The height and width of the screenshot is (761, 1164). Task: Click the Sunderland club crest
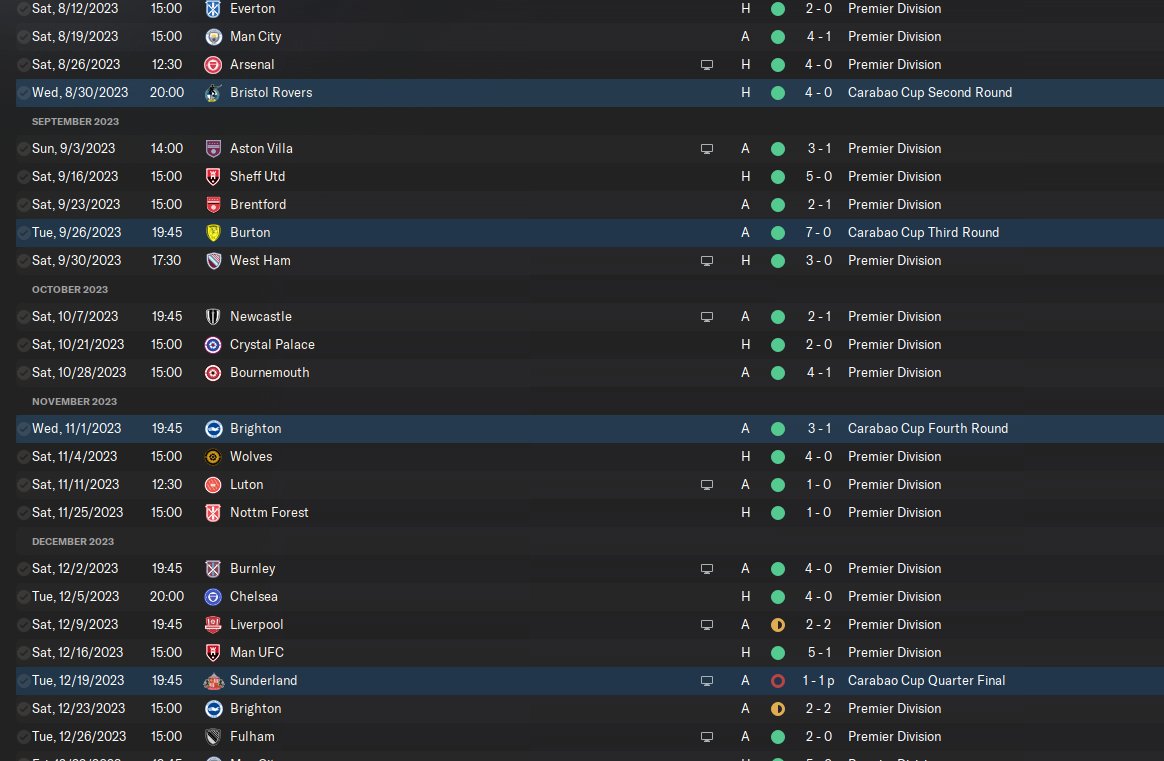click(212, 680)
